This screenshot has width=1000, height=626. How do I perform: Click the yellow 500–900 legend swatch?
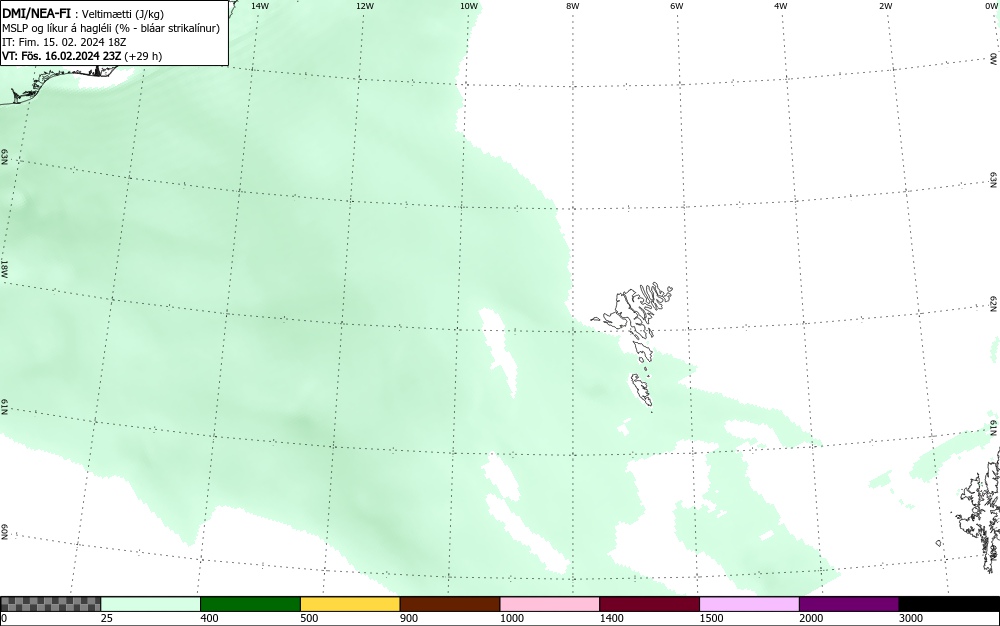pos(350,604)
